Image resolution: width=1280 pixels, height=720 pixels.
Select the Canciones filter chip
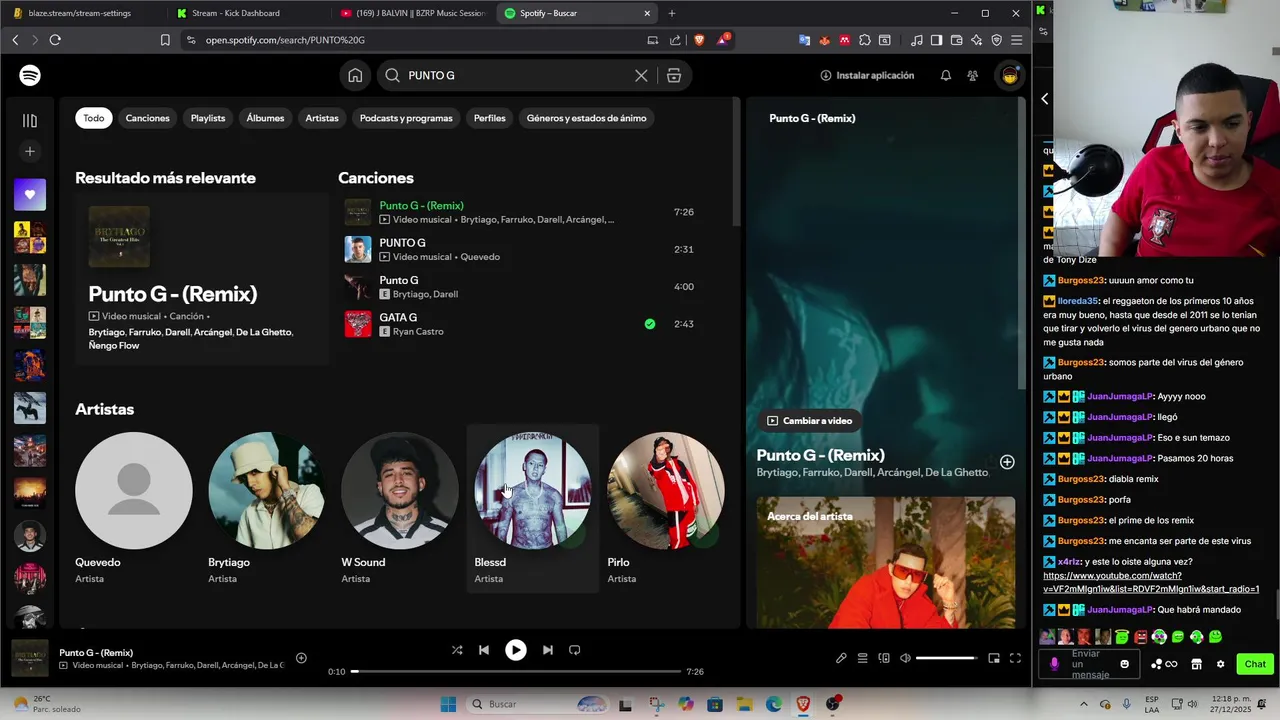(x=147, y=118)
